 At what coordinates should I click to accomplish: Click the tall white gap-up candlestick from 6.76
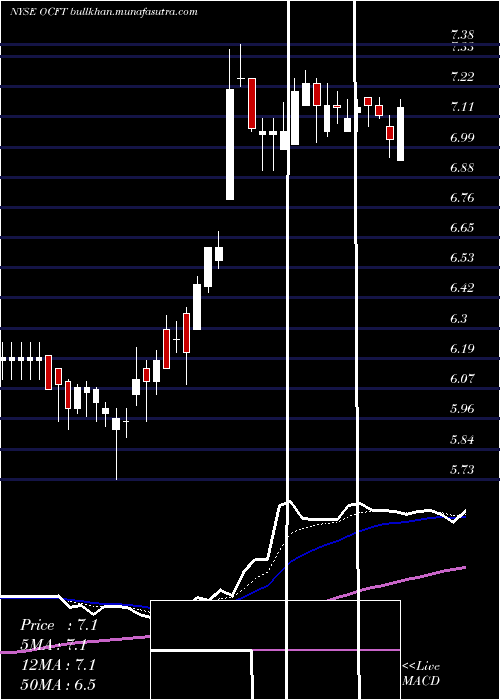coord(230,144)
